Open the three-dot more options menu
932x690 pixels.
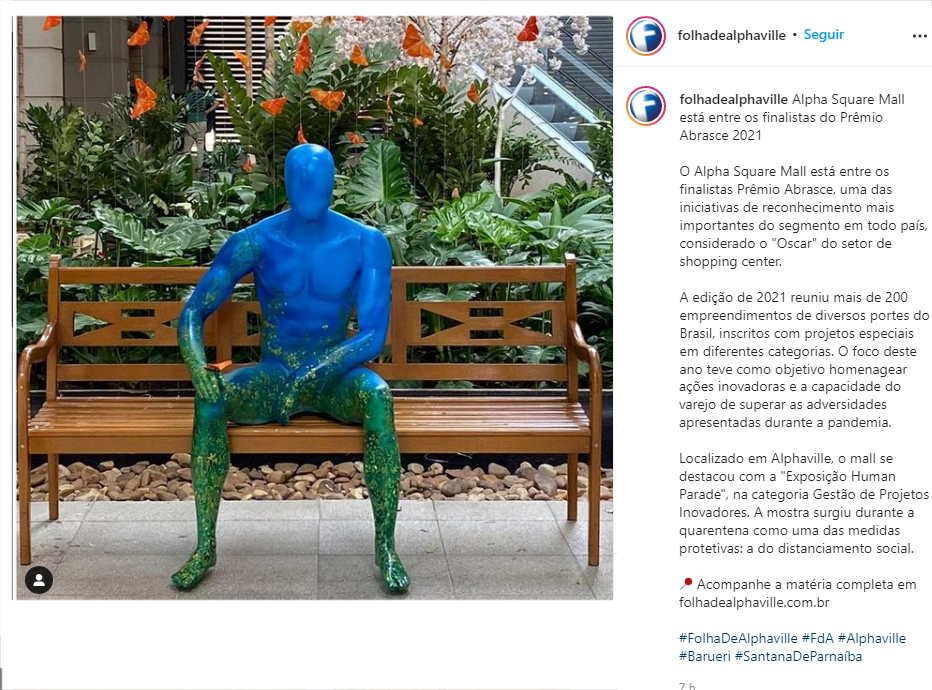919,36
